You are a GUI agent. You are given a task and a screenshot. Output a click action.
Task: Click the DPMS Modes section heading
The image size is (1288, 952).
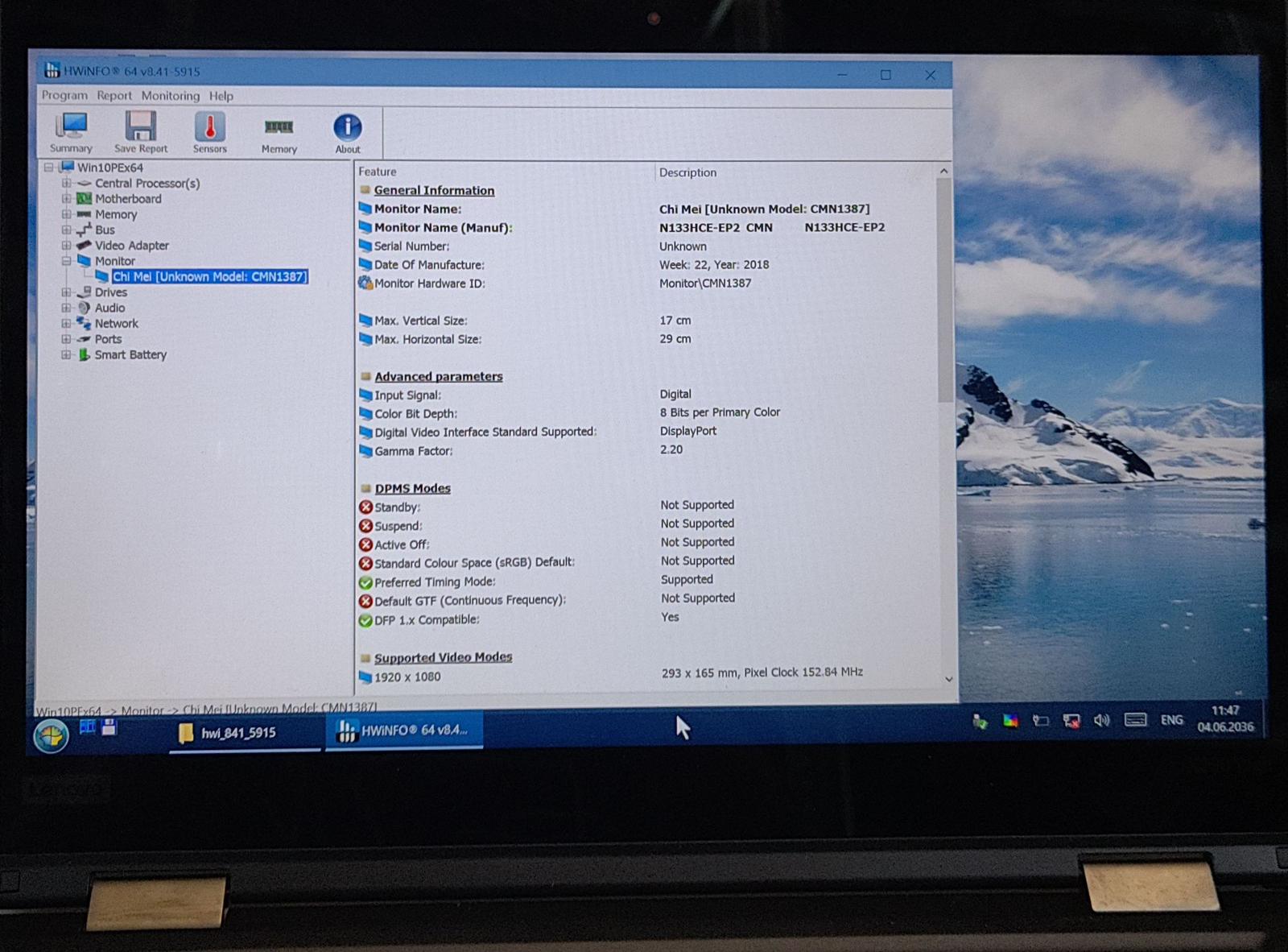(413, 488)
